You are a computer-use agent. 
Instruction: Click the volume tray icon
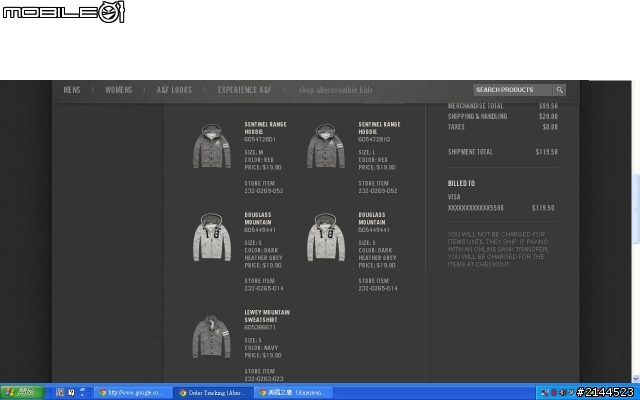(x=562, y=393)
